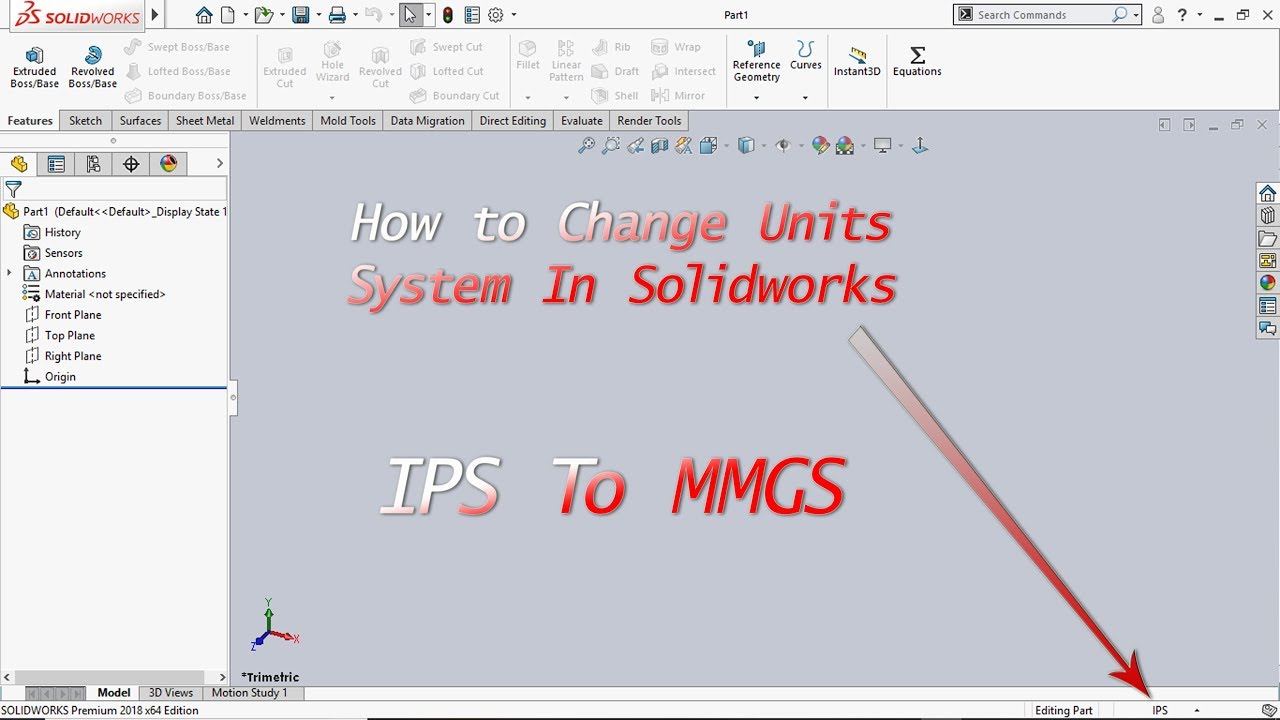
Task: Open the ConfigurationManager tab
Action: click(x=93, y=164)
